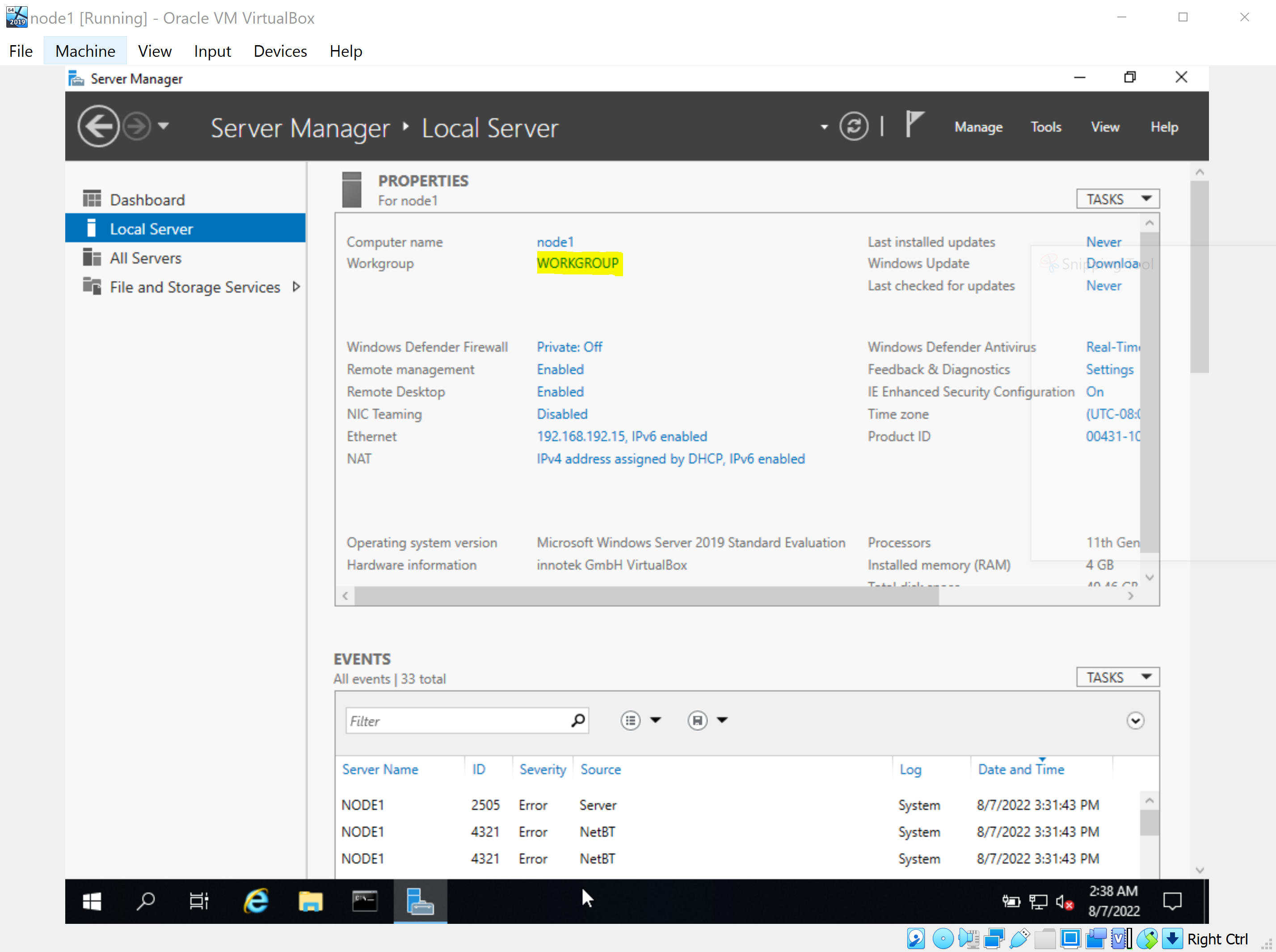
Task: Click computer name node1 link
Action: click(555, 242)
